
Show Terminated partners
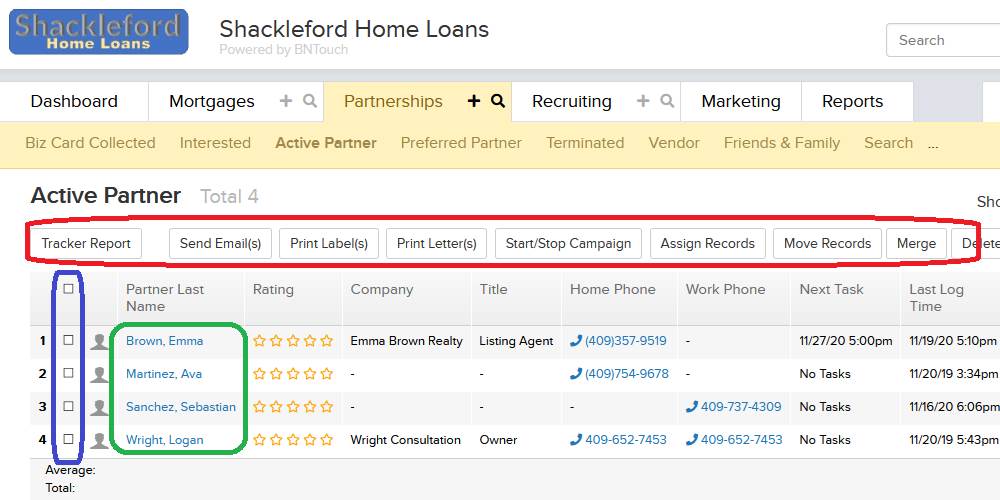pos(585,143)
